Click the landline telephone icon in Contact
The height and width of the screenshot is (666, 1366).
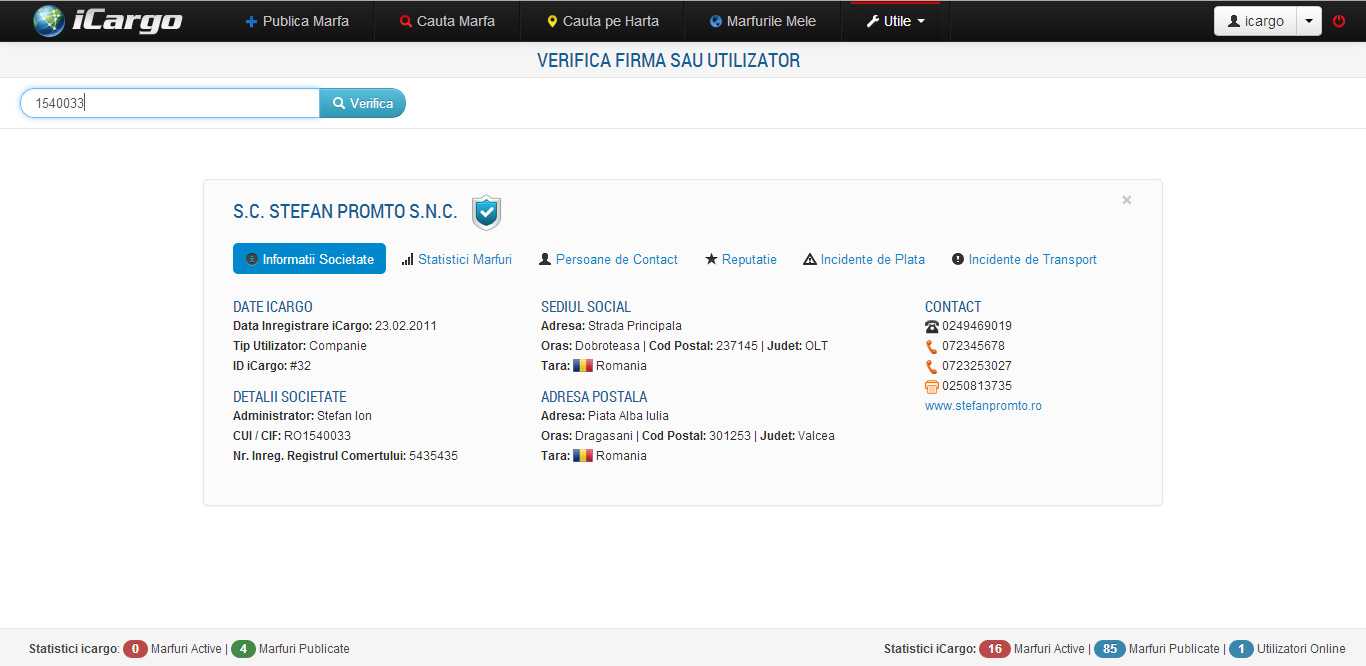click(932, 326)
